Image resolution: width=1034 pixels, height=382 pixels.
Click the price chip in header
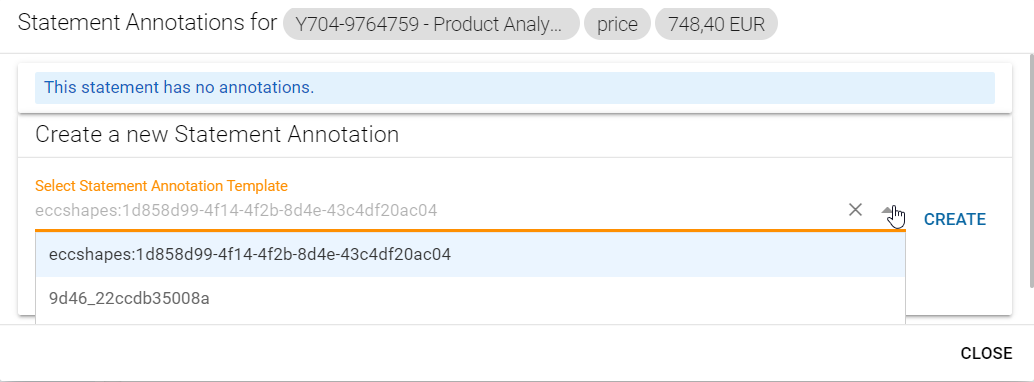tap(617, 25)
